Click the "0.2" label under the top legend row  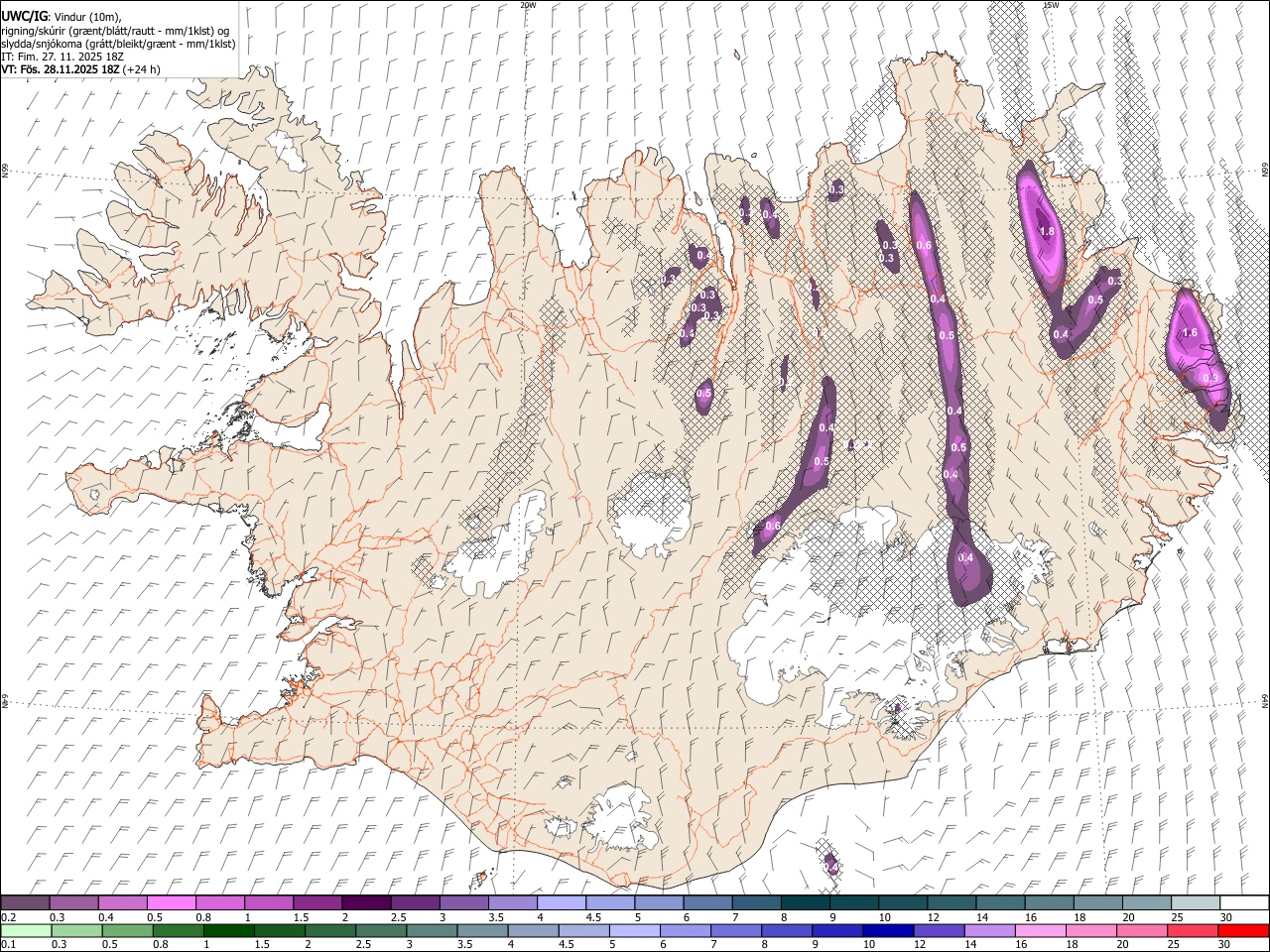click(9, 917)
